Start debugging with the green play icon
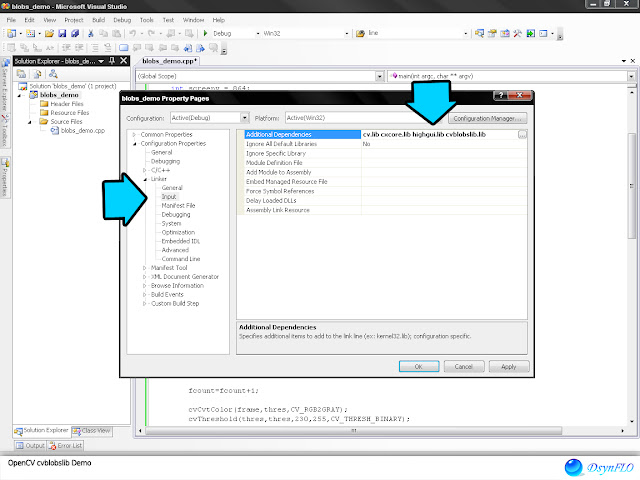The height and width of the screenshot is (480, 640). point(205,33)
